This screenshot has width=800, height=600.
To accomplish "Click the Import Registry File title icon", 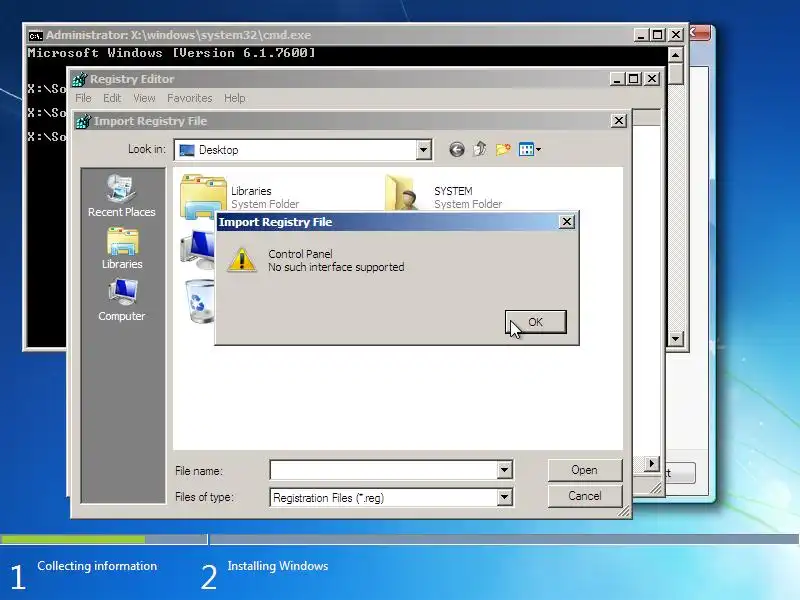I will coord(83,121).
